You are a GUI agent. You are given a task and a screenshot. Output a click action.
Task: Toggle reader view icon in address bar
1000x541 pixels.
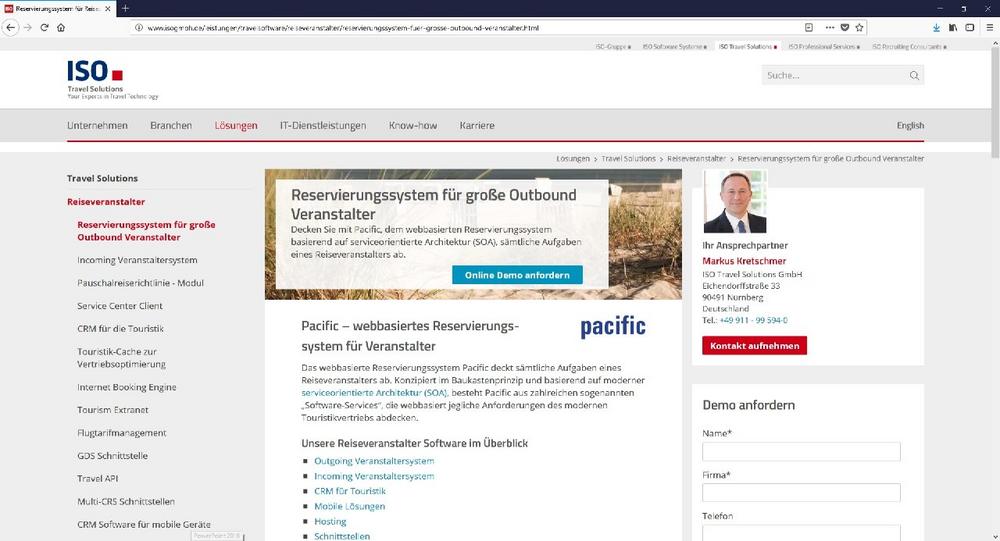click(809, 27)
